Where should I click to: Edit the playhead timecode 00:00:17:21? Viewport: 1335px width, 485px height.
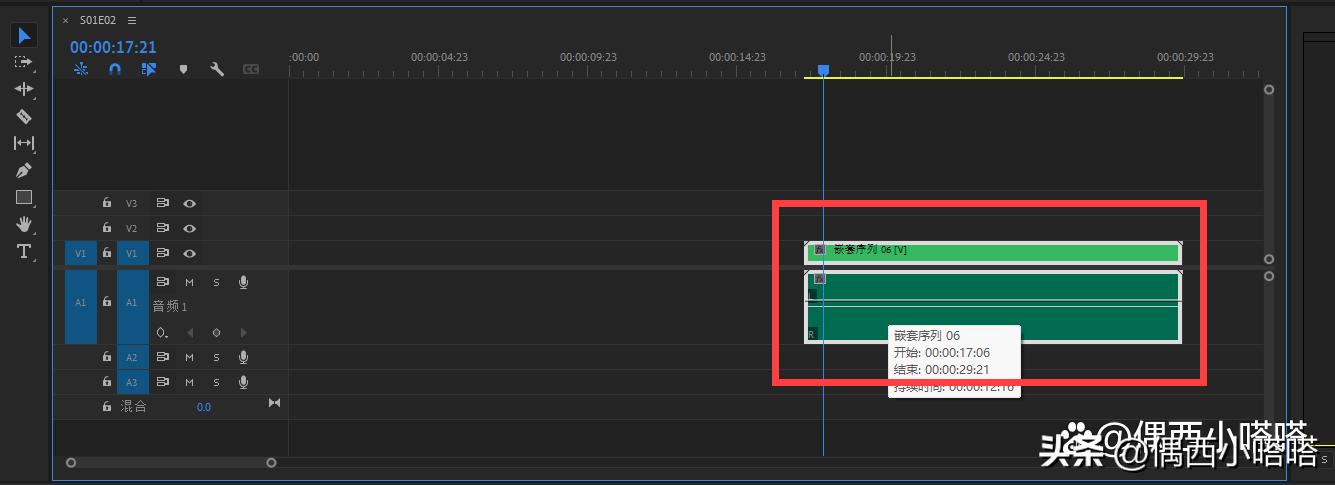113,47
